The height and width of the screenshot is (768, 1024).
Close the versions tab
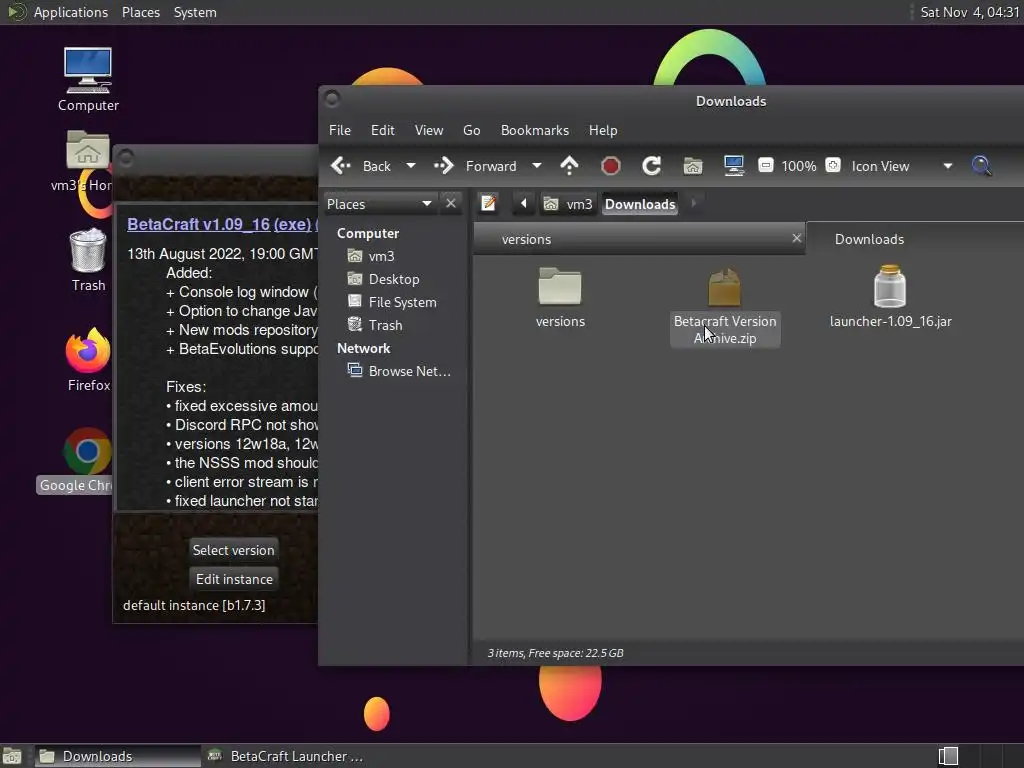point(797,238)
